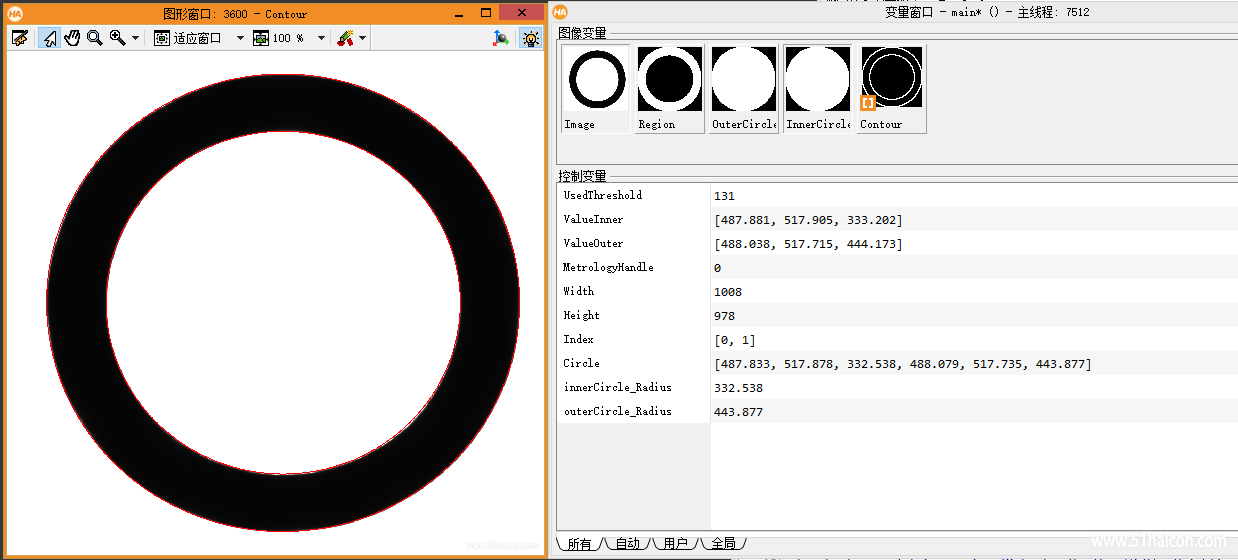Minimize the graphics window
Viewport: 1238px width, 560px height.
457,13
